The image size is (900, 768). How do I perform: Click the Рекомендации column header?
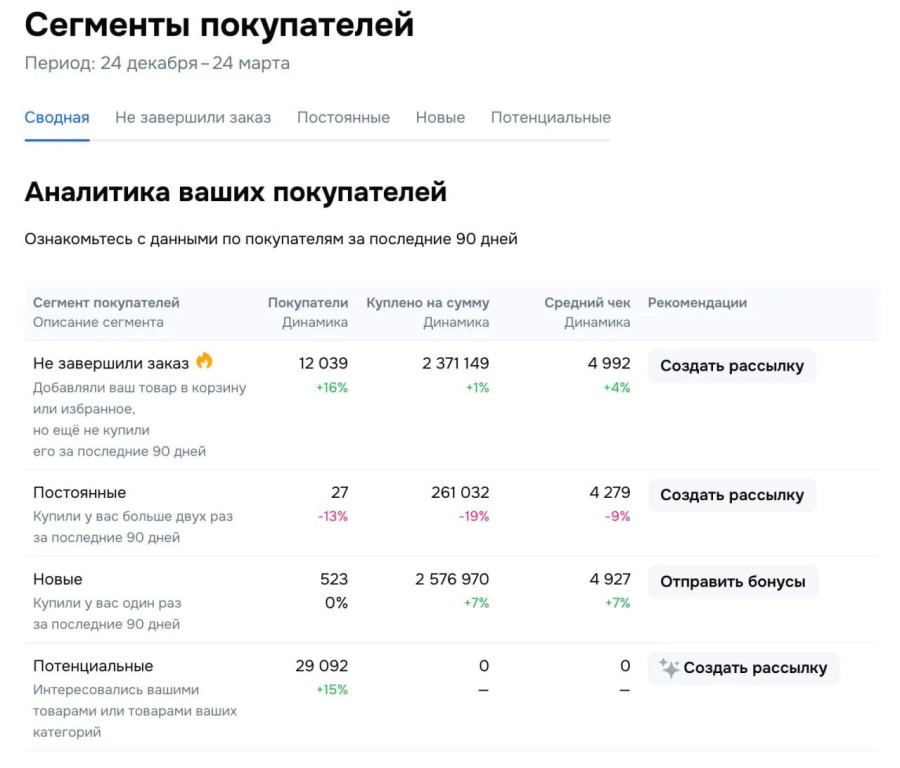[697, 302]
